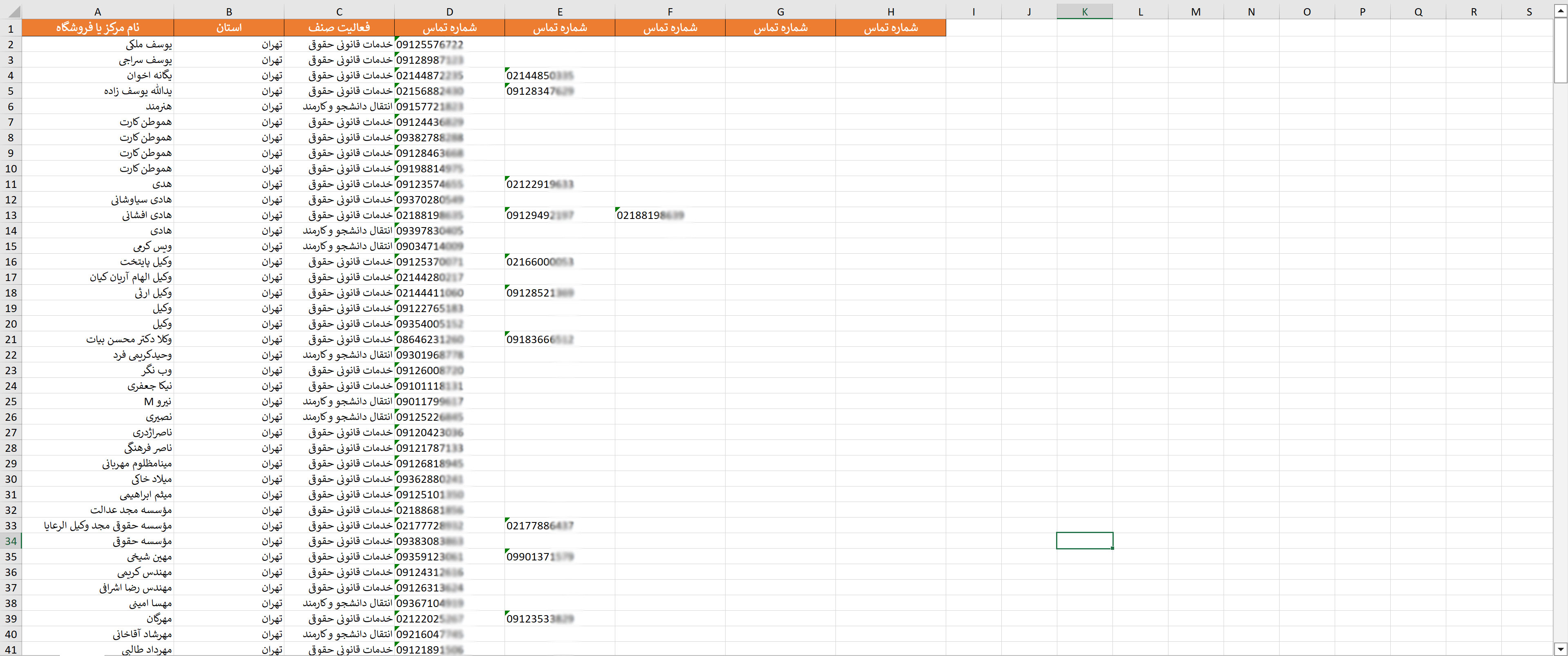The height and width of the screenshot is (656, 1568).
Task: Select cell 'هنرمند'
Action: click(98, 107)
